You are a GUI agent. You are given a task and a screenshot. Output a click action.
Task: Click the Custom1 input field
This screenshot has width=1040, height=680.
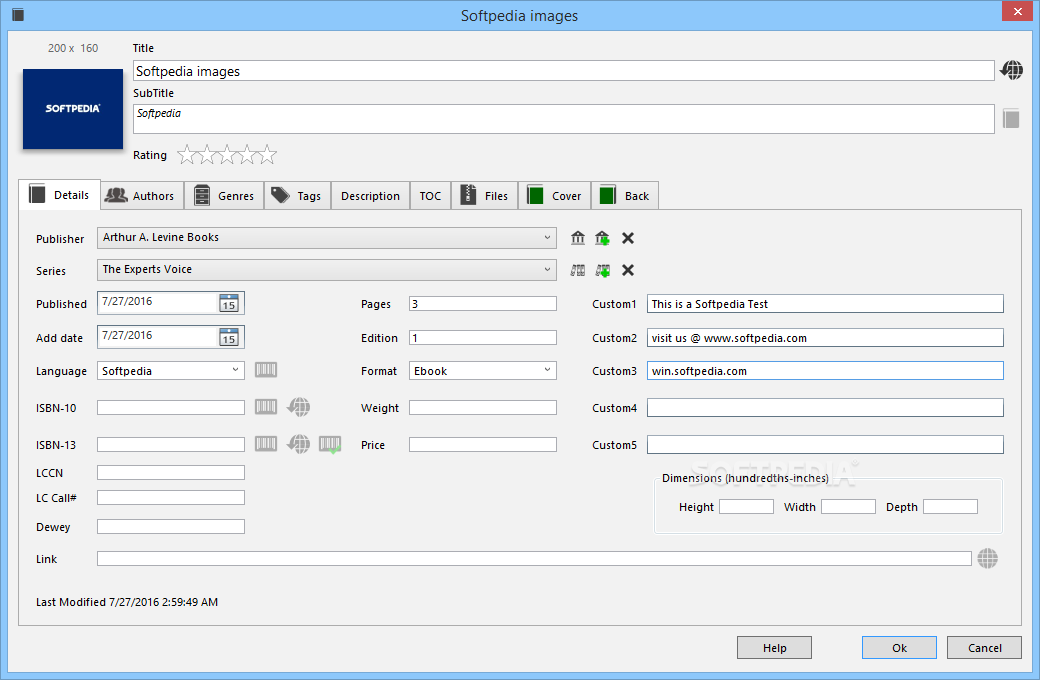click(x=825, y=304)
